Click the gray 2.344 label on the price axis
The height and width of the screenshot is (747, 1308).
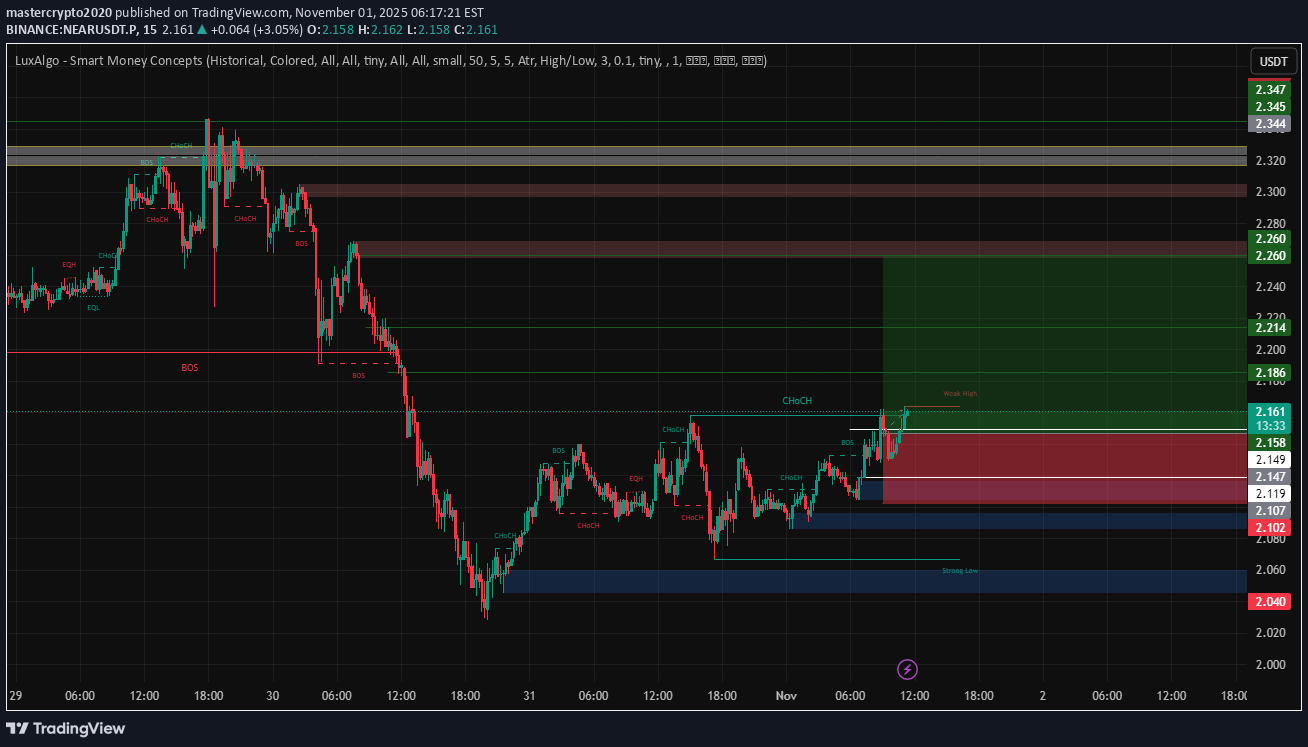[x=1269, y=123]
